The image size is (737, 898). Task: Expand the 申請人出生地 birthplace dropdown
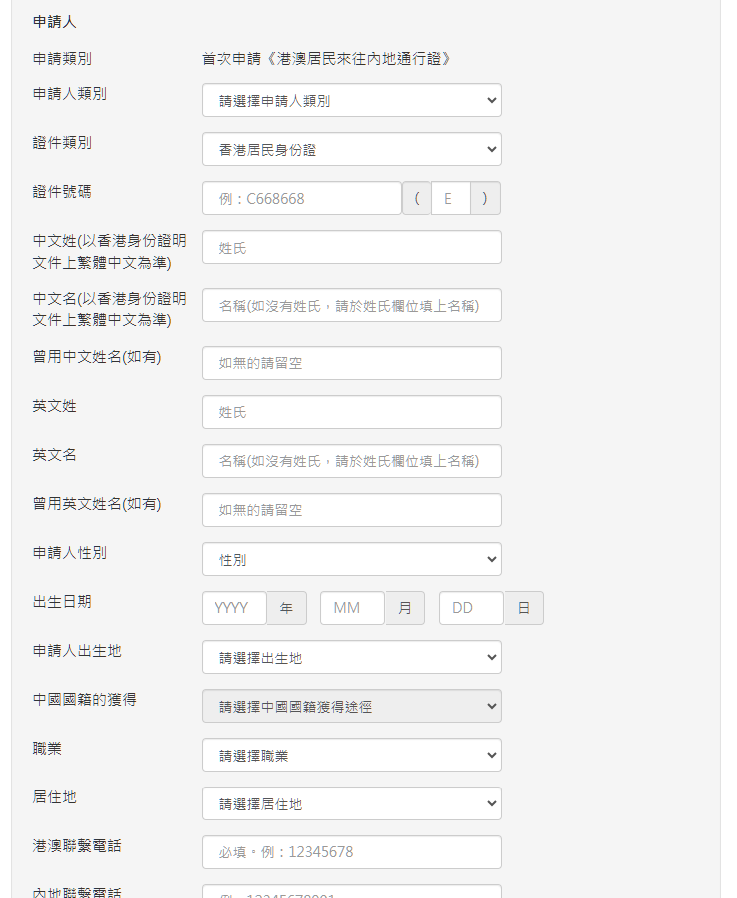click(351, 657)
